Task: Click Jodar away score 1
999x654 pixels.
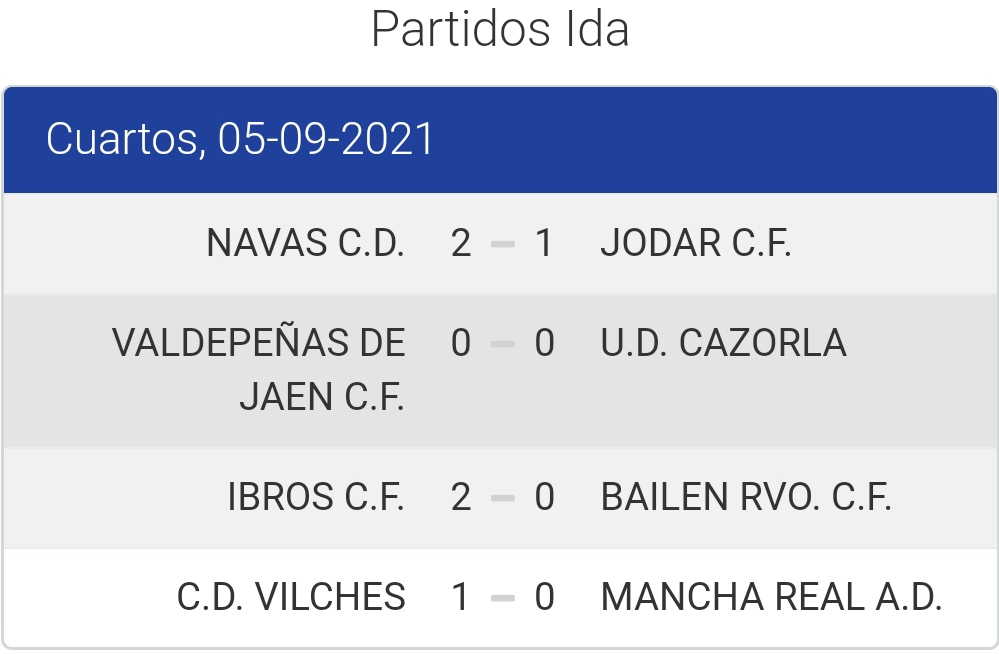Action: pos(543,243)
